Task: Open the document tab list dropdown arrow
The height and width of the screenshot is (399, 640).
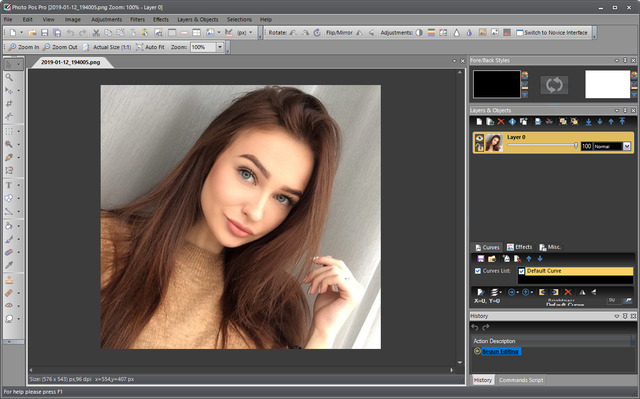Action: pos(454,61)
